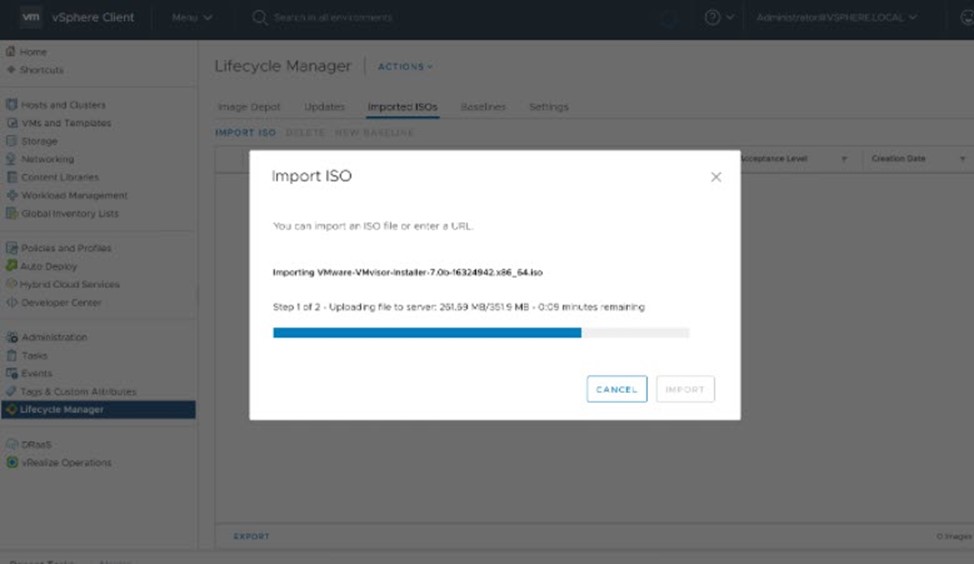Switch to the Baselines tab
Screen dimensions: 974x564
tap(483, 107)
